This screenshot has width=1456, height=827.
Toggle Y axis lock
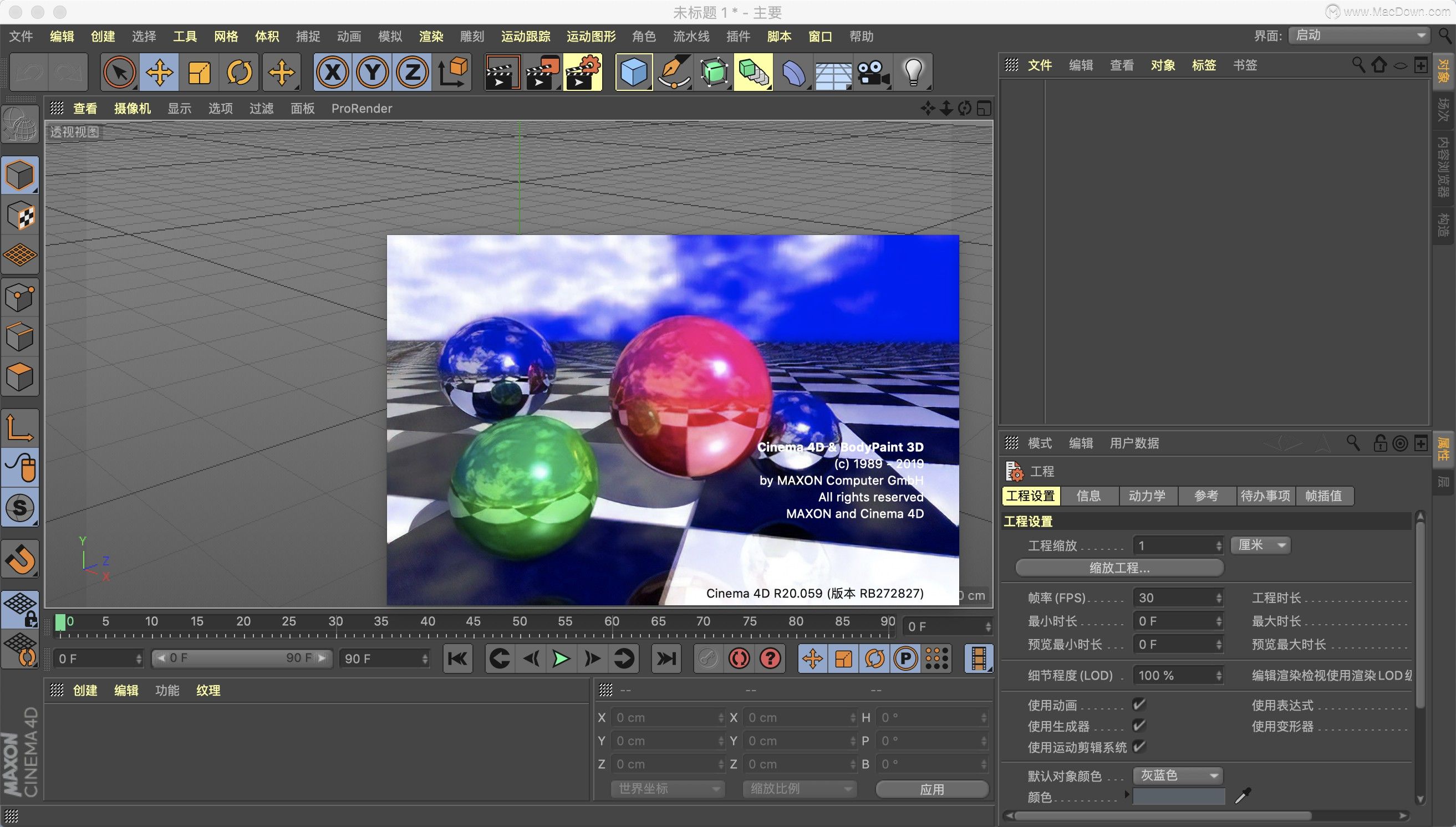point(372,73)
